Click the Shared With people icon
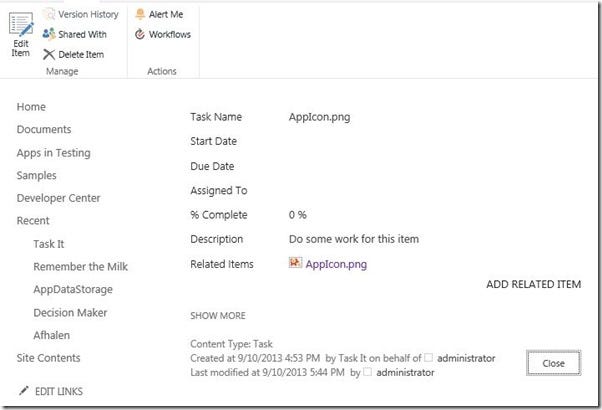This screenshot has height=410, width=602. point(49,34)
